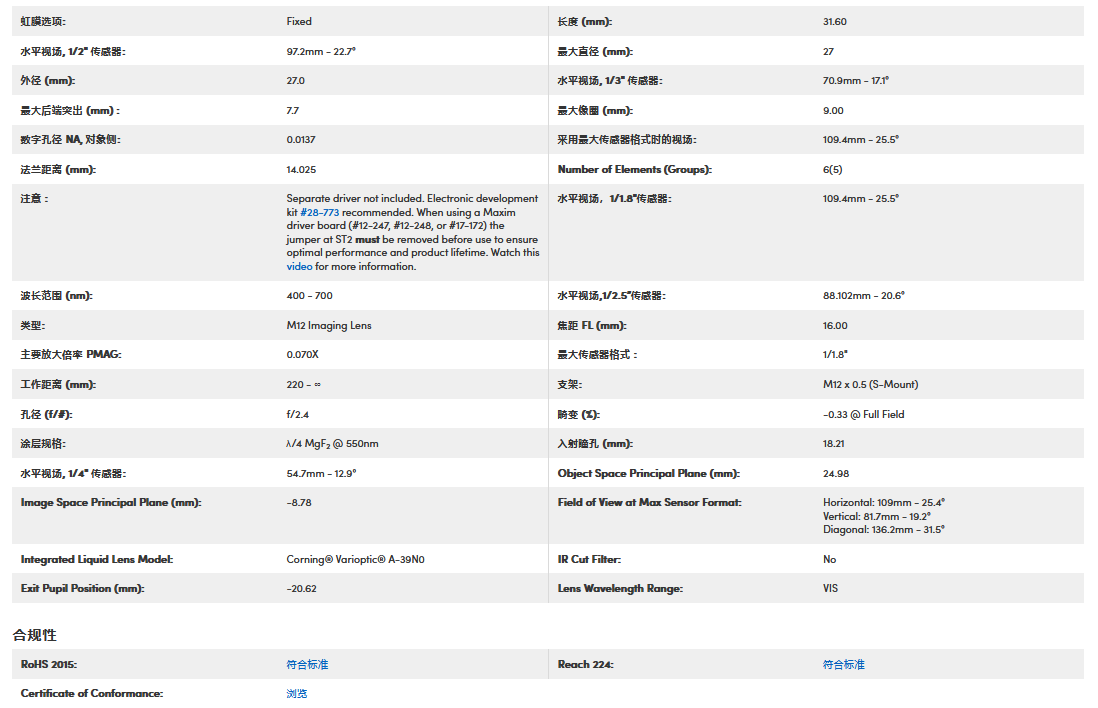Click the video link in the note
Screen dimensions: 1098x708
coord(299,266)
